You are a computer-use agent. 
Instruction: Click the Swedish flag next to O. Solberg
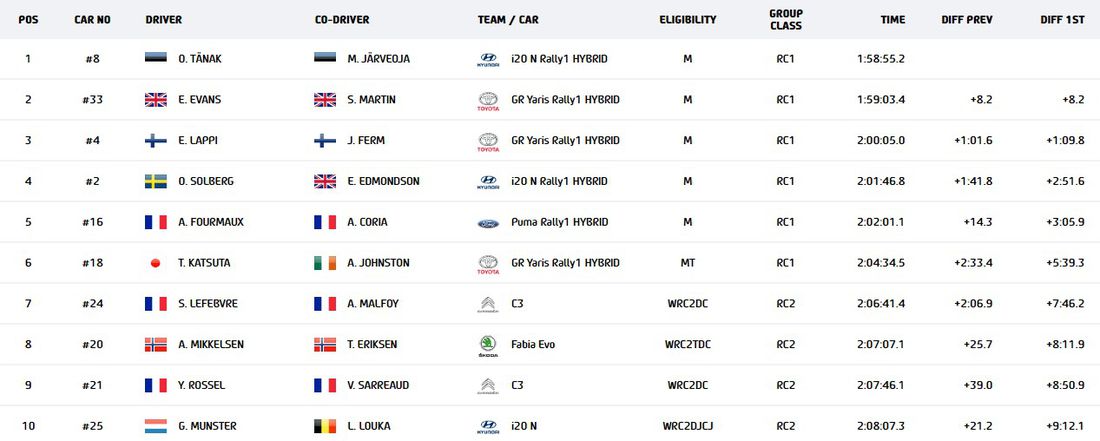tap(156, 182)
